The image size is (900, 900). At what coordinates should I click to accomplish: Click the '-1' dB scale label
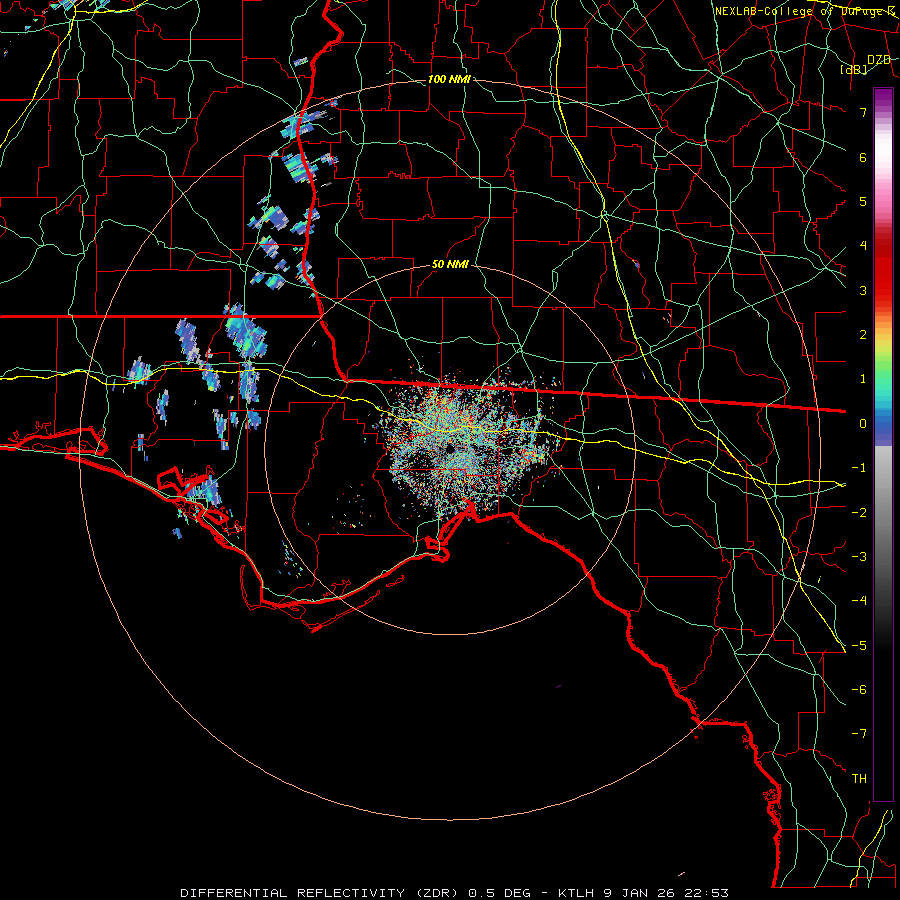(x=859, y=468)
